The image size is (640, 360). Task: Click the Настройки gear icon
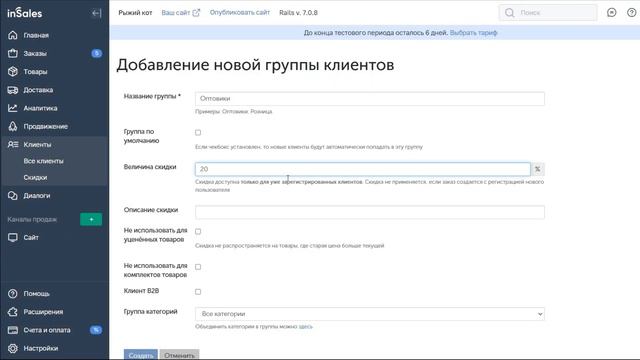coord(13,348)
